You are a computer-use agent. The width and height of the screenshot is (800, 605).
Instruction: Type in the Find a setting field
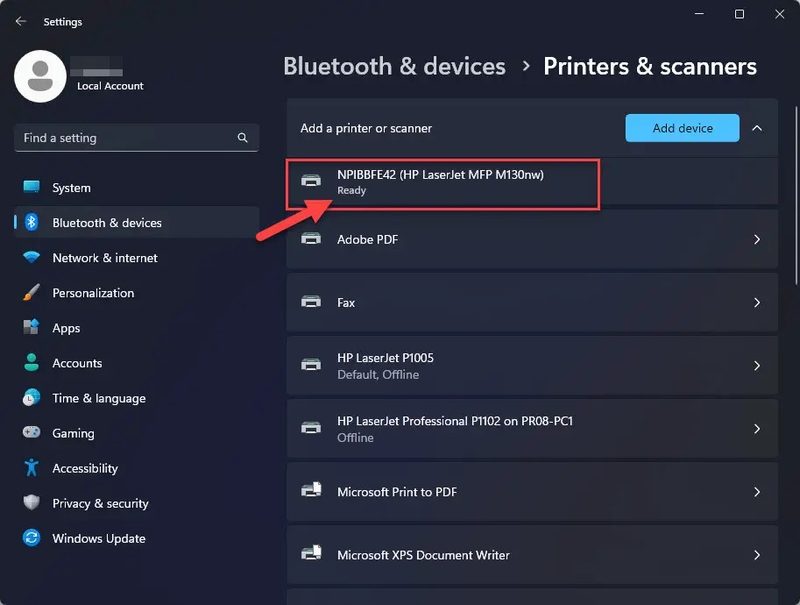point(125,138)
